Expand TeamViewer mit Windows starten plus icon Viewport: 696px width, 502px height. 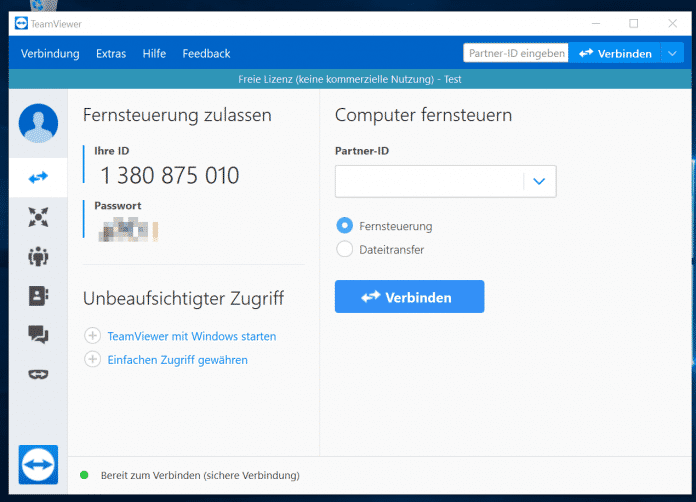tap(93, 336)
